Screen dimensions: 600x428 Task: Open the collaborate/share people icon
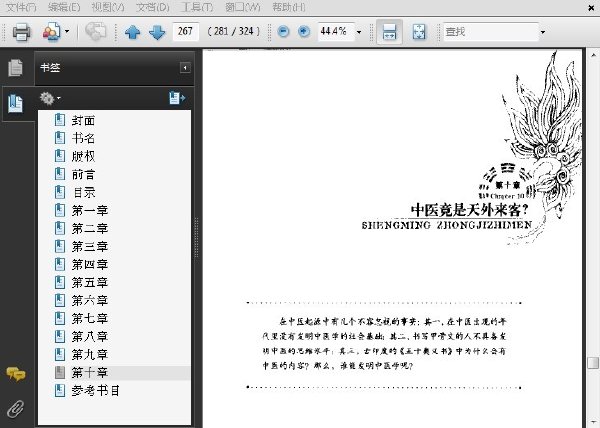pos(52,32)
